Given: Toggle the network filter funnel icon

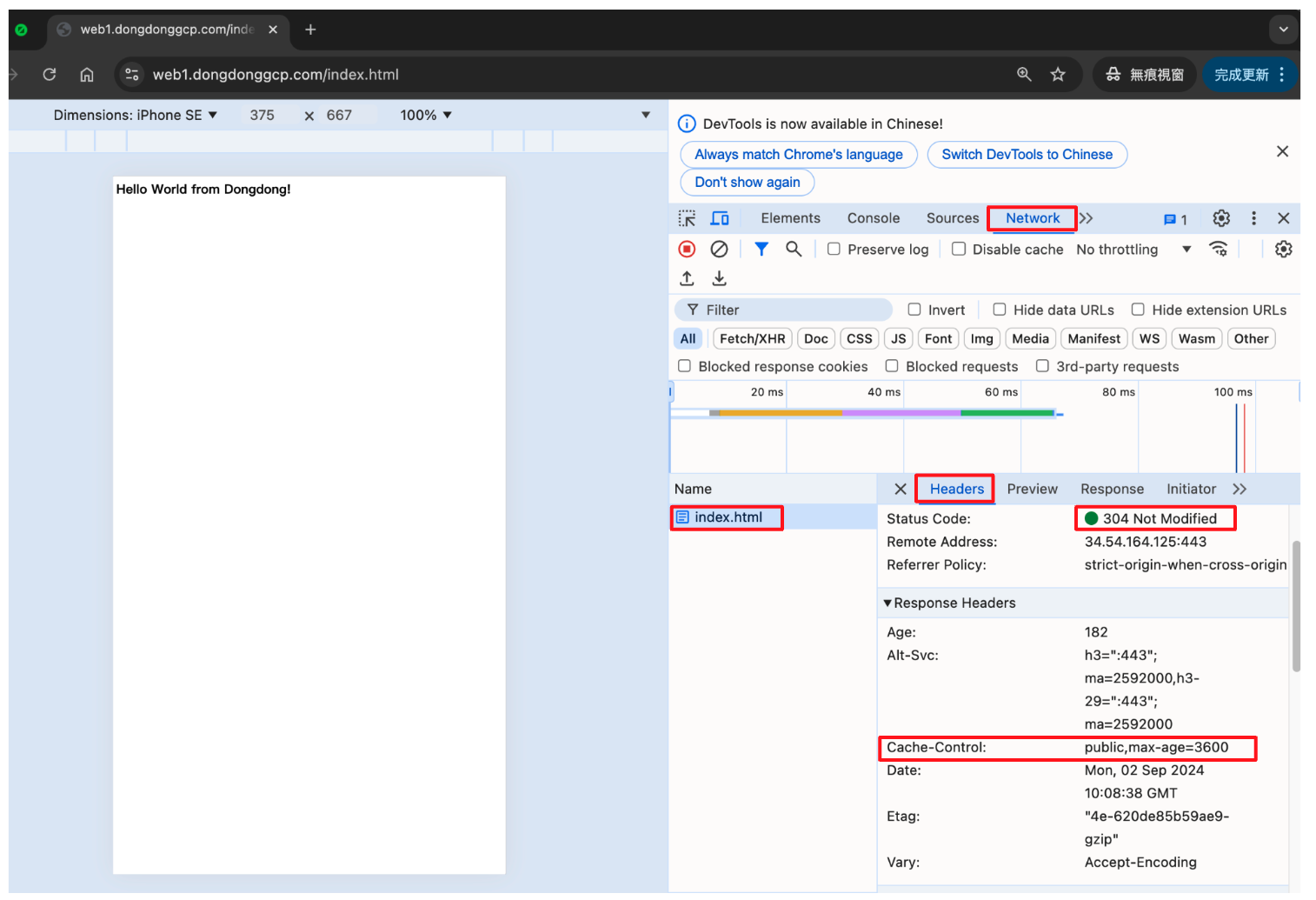Looking at the screenshot, I should pos(761,250).
